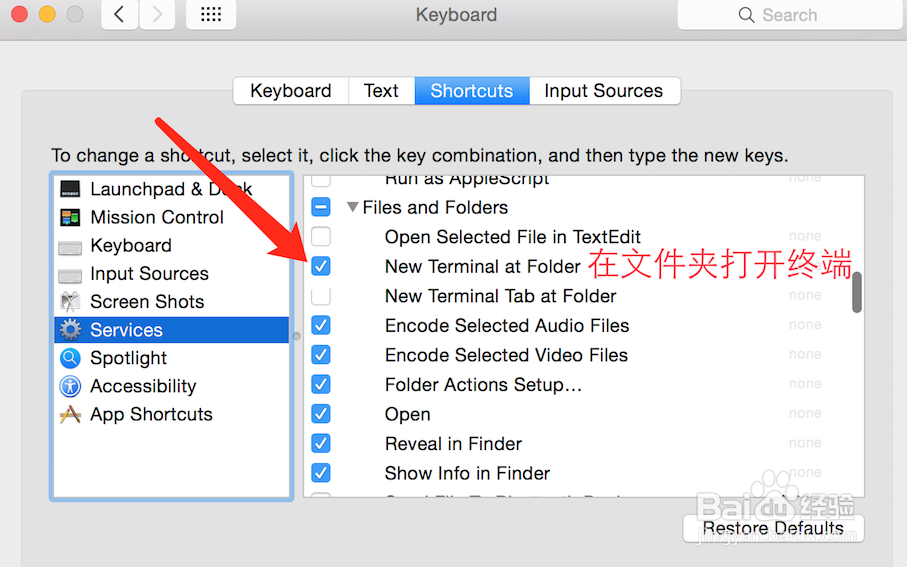The image size is (907, 567).
Task: Click the Accessibility icon in the list
Action: [x=70, y=386]
